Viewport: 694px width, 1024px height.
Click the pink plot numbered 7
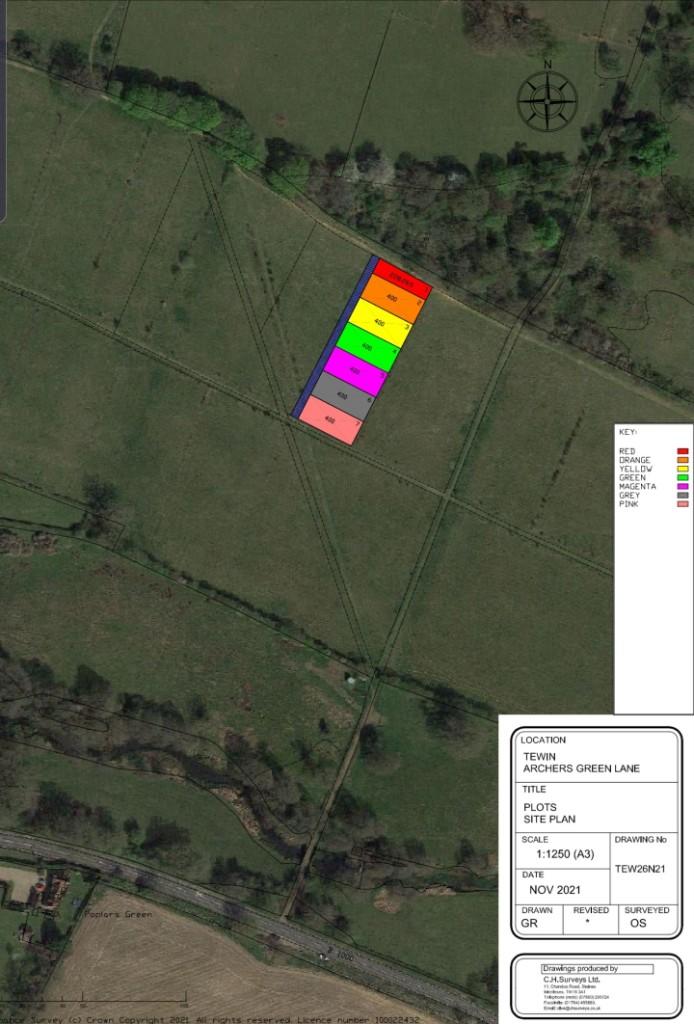[x=330, y=420]
